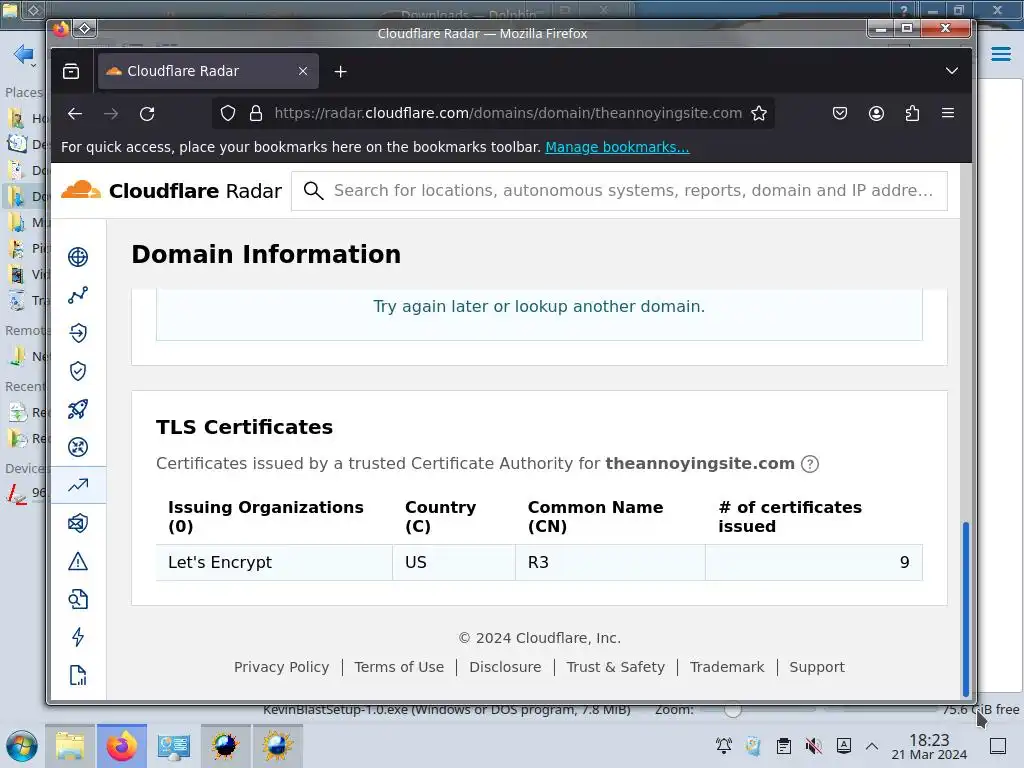Open the Email security envelope icon in sidebar
Image resolution: width=1024 pixels, height=768 pixels.
coord(78,523)
